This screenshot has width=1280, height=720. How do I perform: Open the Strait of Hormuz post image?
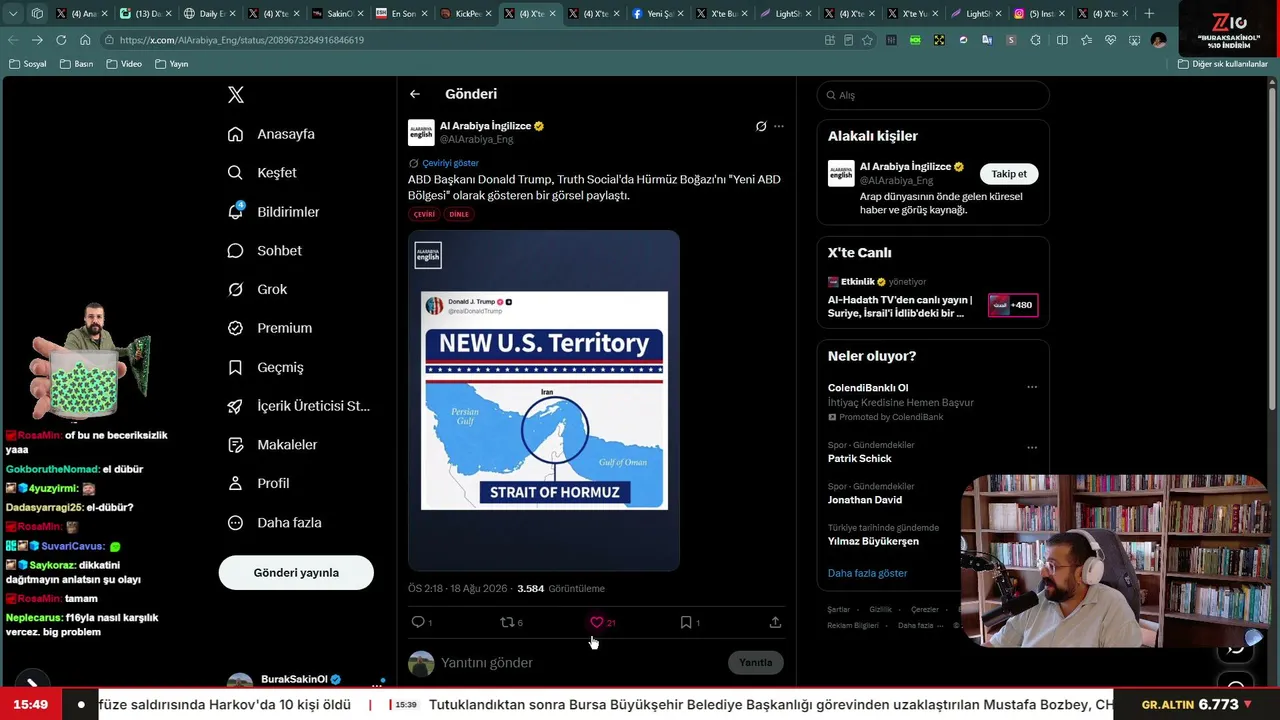pos(544,401)
